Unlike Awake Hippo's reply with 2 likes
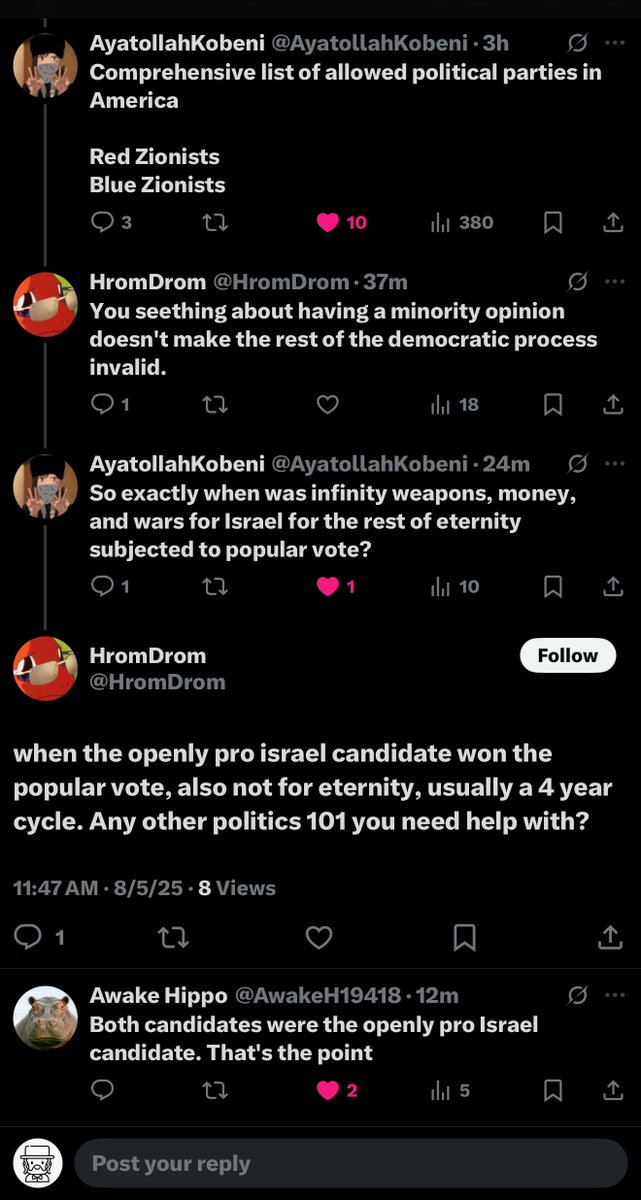Viewport: 641px width, 1200px height. click(x=328, y=1090)
